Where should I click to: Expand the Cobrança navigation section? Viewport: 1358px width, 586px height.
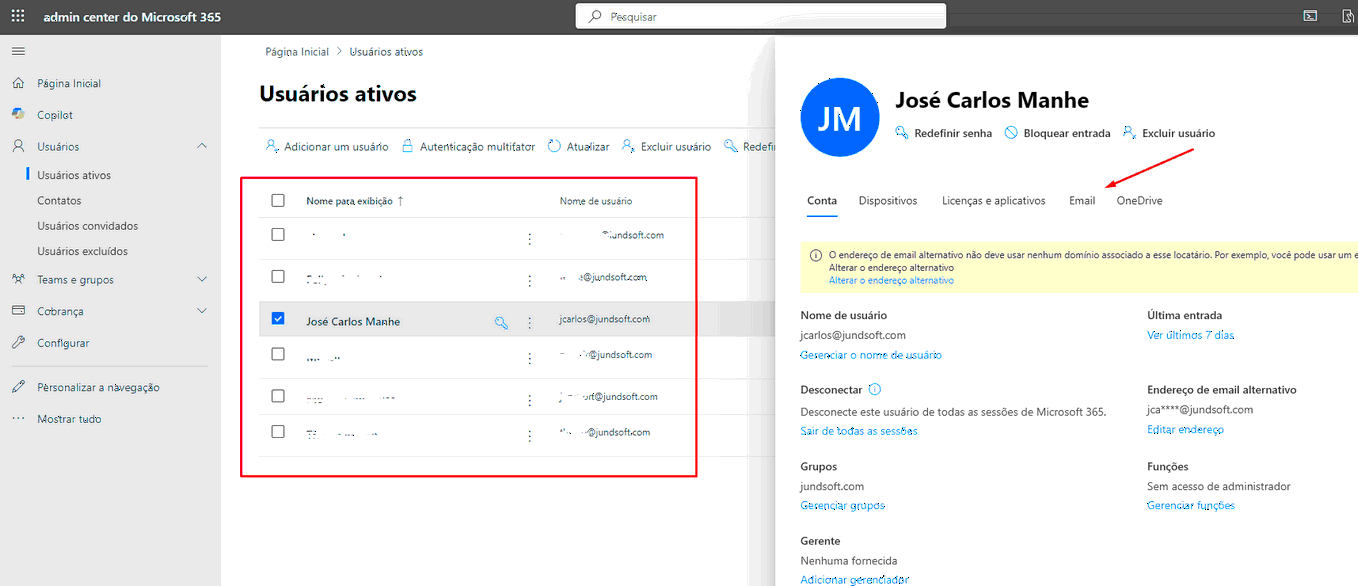point(202,311)
